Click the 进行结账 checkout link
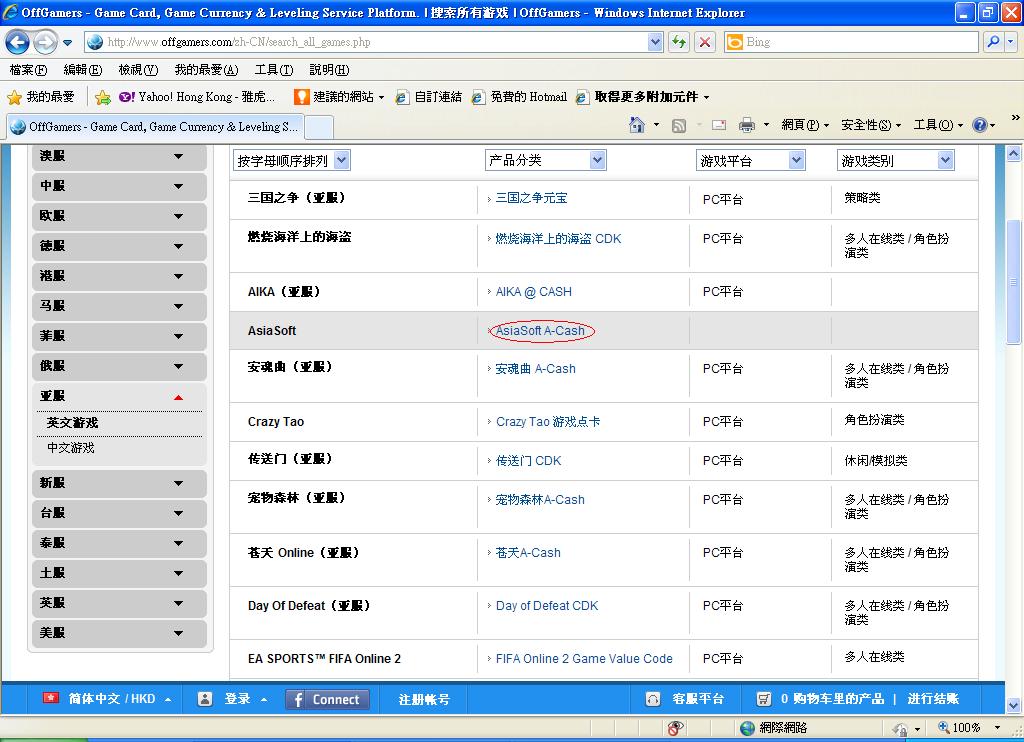 pyautogui.click(x=933, y=699)
